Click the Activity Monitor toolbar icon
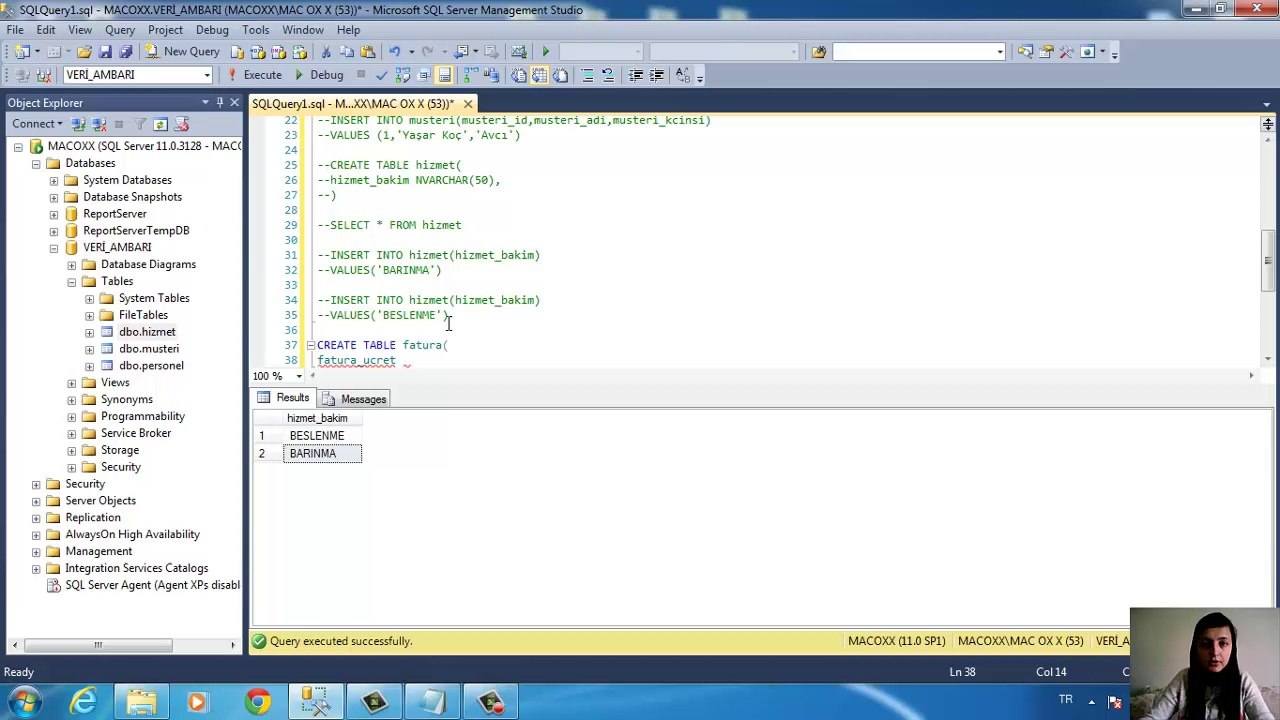 [518, 52]
